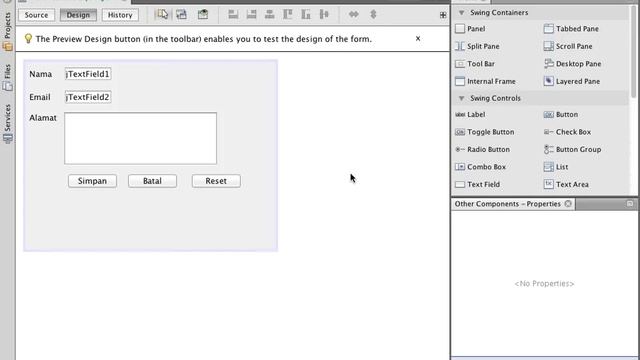Minimize the Properties panel
Image resolution: width=640 pixels, height=360 pixels.
(630, 203)
